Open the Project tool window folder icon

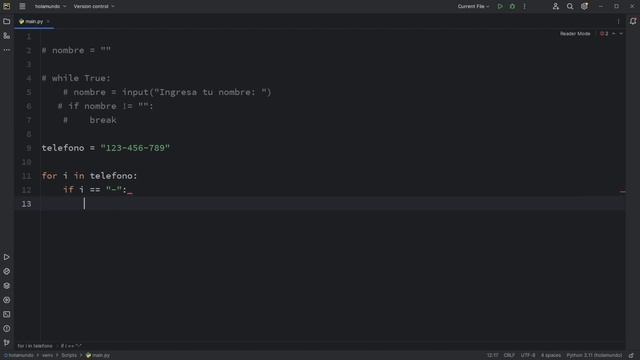click(x=7, y=21)
